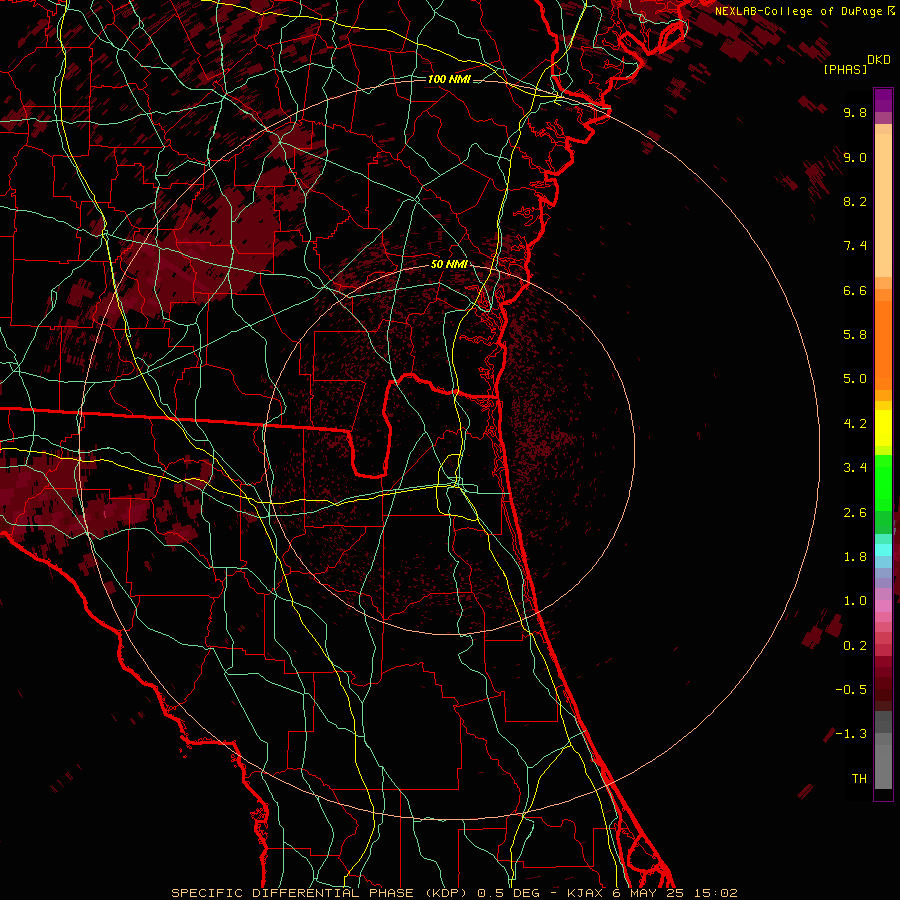Screen dimensions: 900x900
Task: Click the 9.0 value on color scale
Action: [855, 157]
